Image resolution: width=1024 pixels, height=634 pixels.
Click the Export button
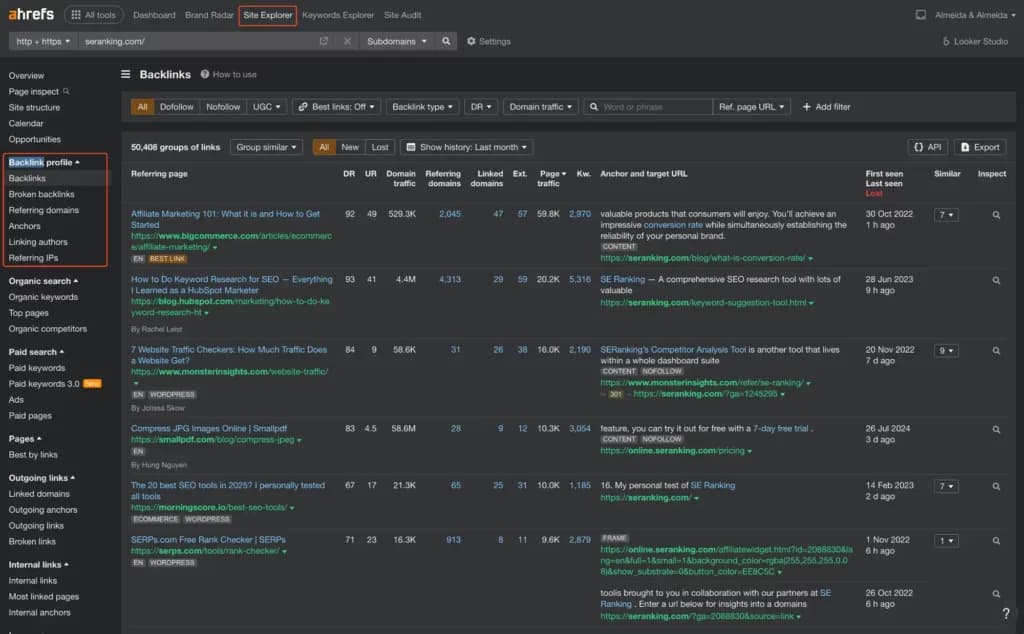coord(980,147)
